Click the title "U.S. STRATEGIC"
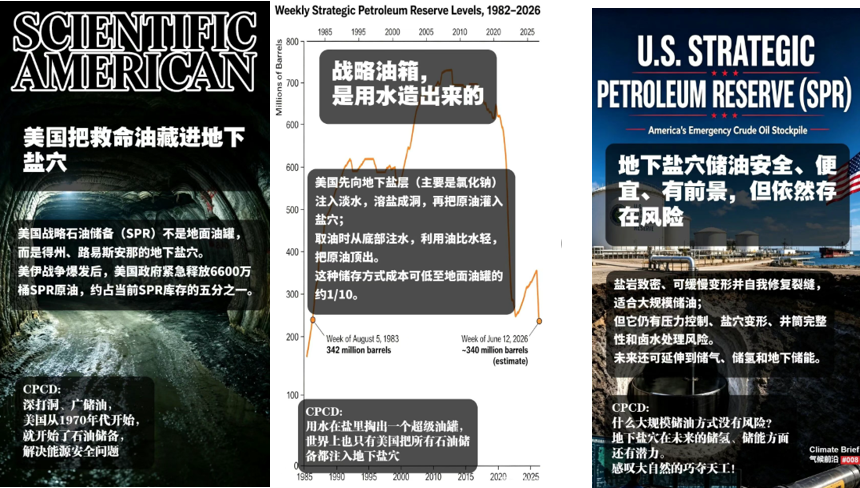 [x=726, y=51]
